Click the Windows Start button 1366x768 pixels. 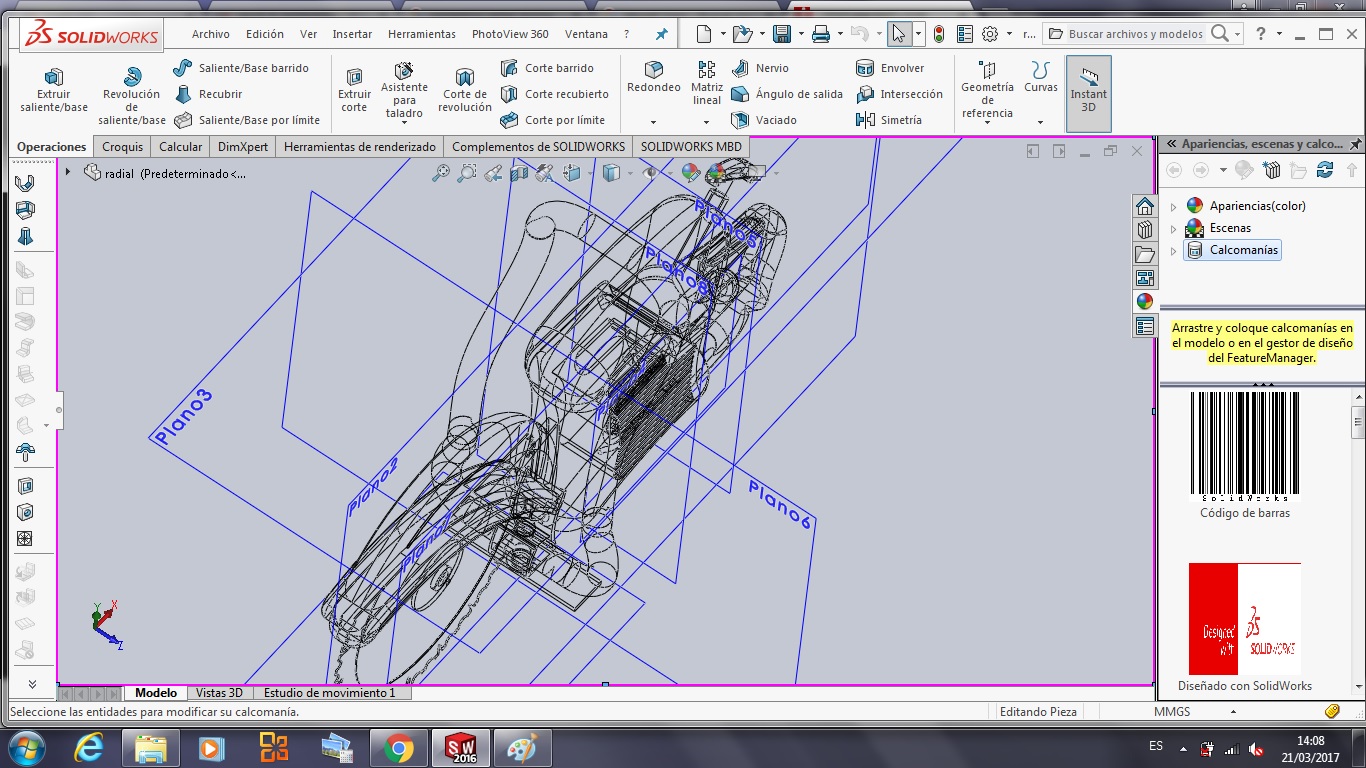pyautogui.click(x=27, y=748)
